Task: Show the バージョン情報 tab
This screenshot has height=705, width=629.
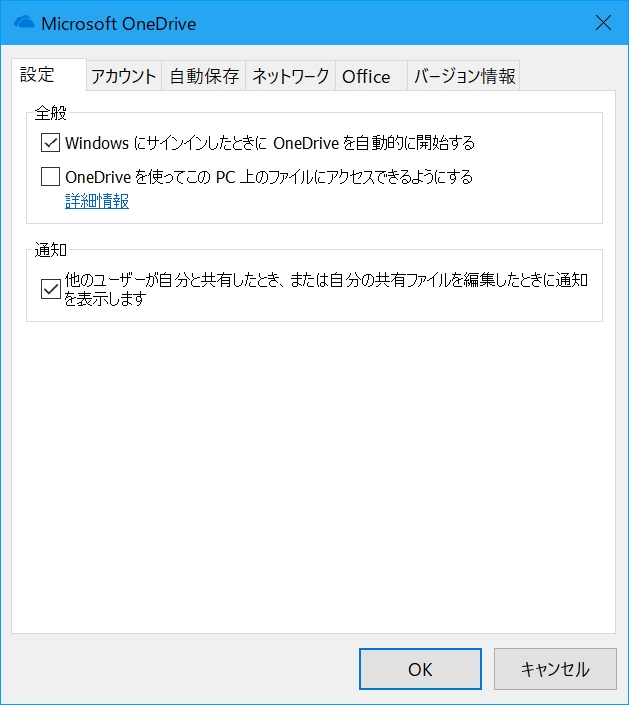Action: coord(464,76)
